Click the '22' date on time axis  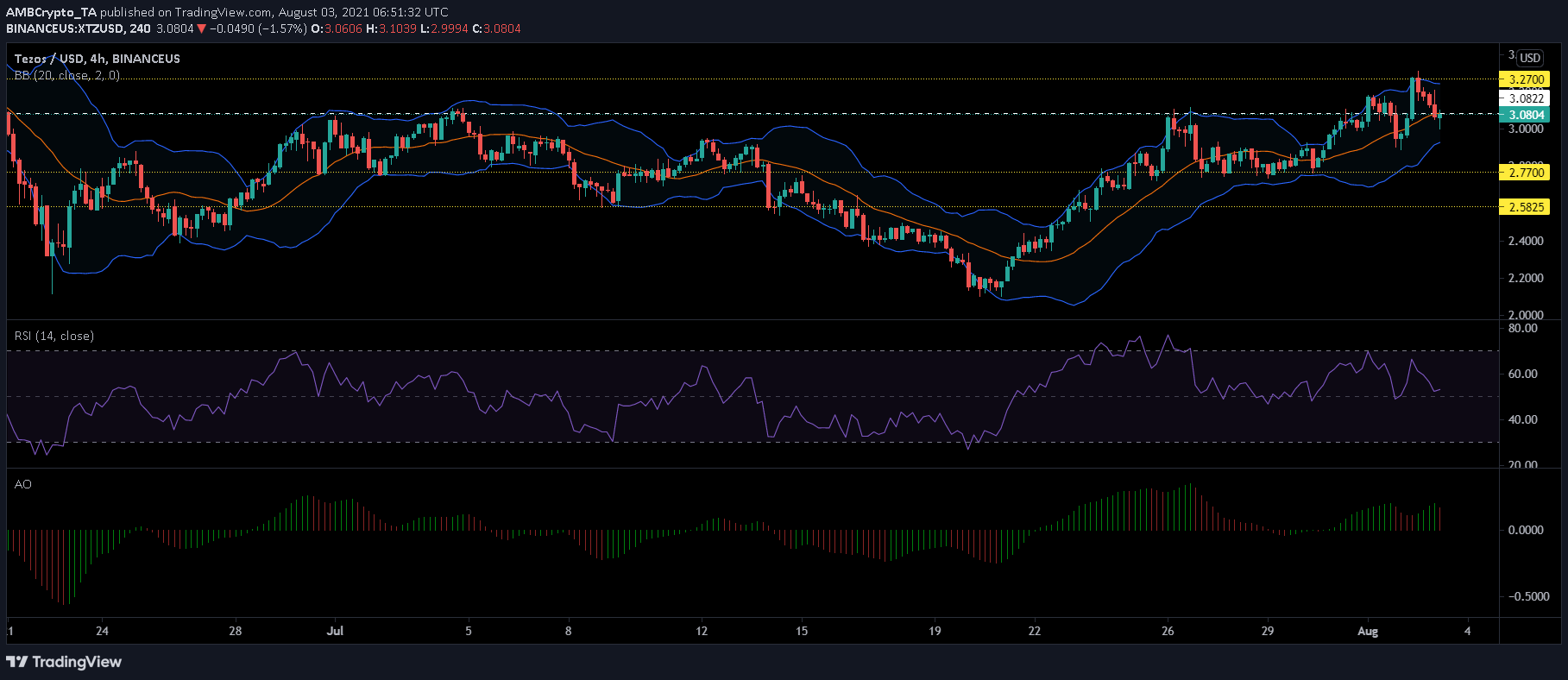click(x=1035, y=631)
